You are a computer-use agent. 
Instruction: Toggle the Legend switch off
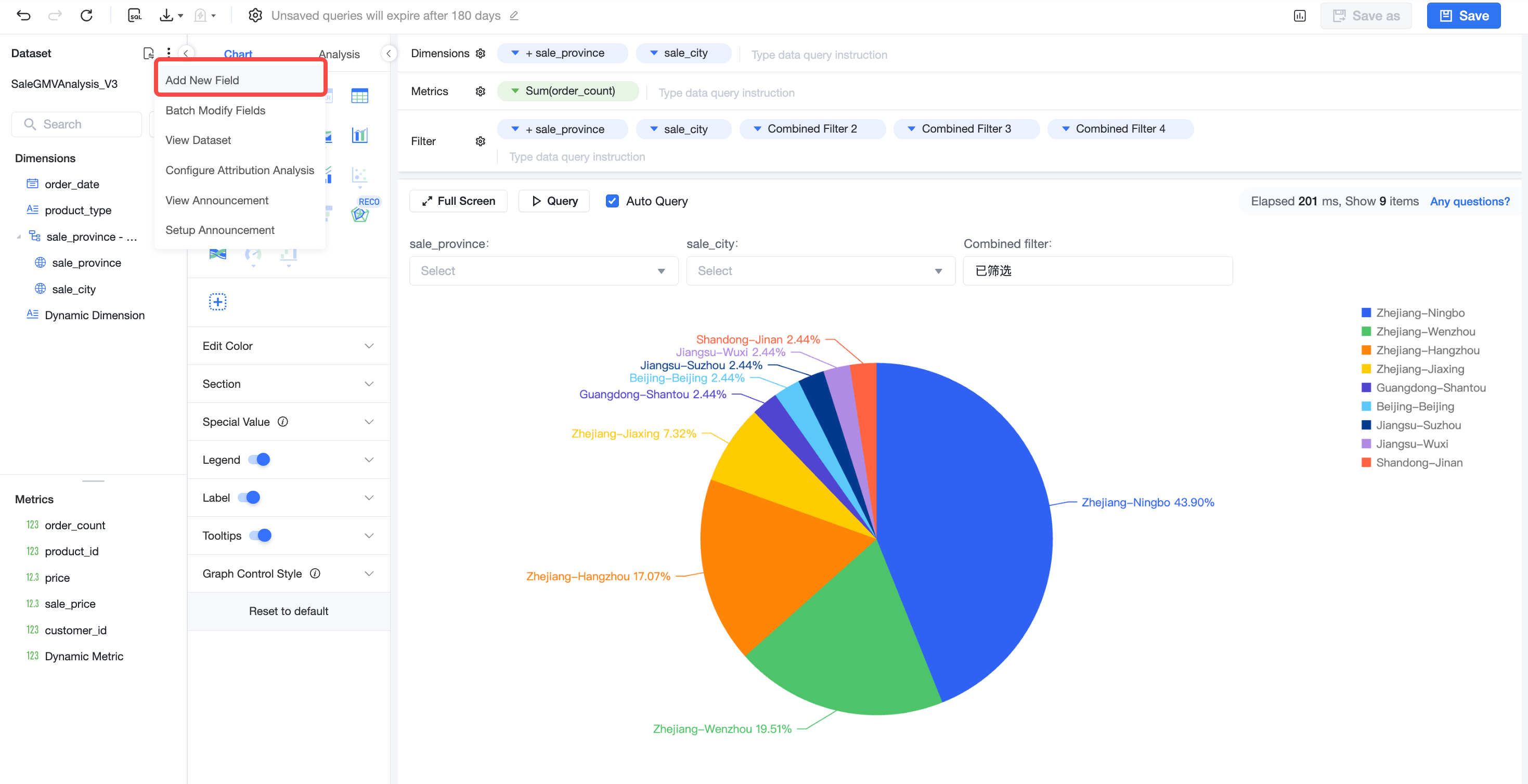pyautogui.click(x=259, y=460)
